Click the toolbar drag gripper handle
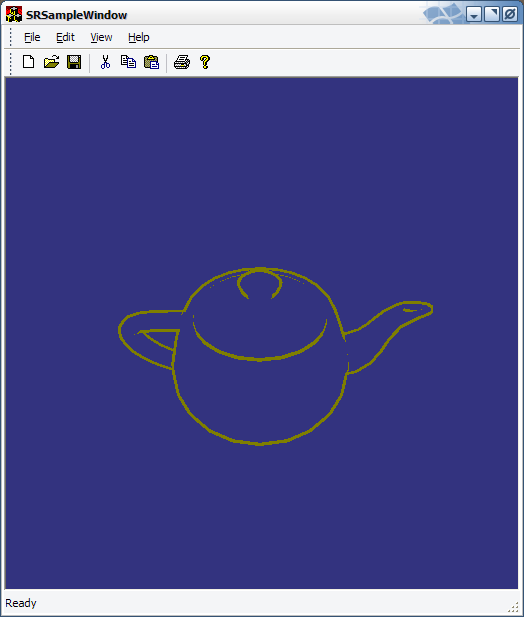This screenshot has width=524, height=617. coord(11,63)
